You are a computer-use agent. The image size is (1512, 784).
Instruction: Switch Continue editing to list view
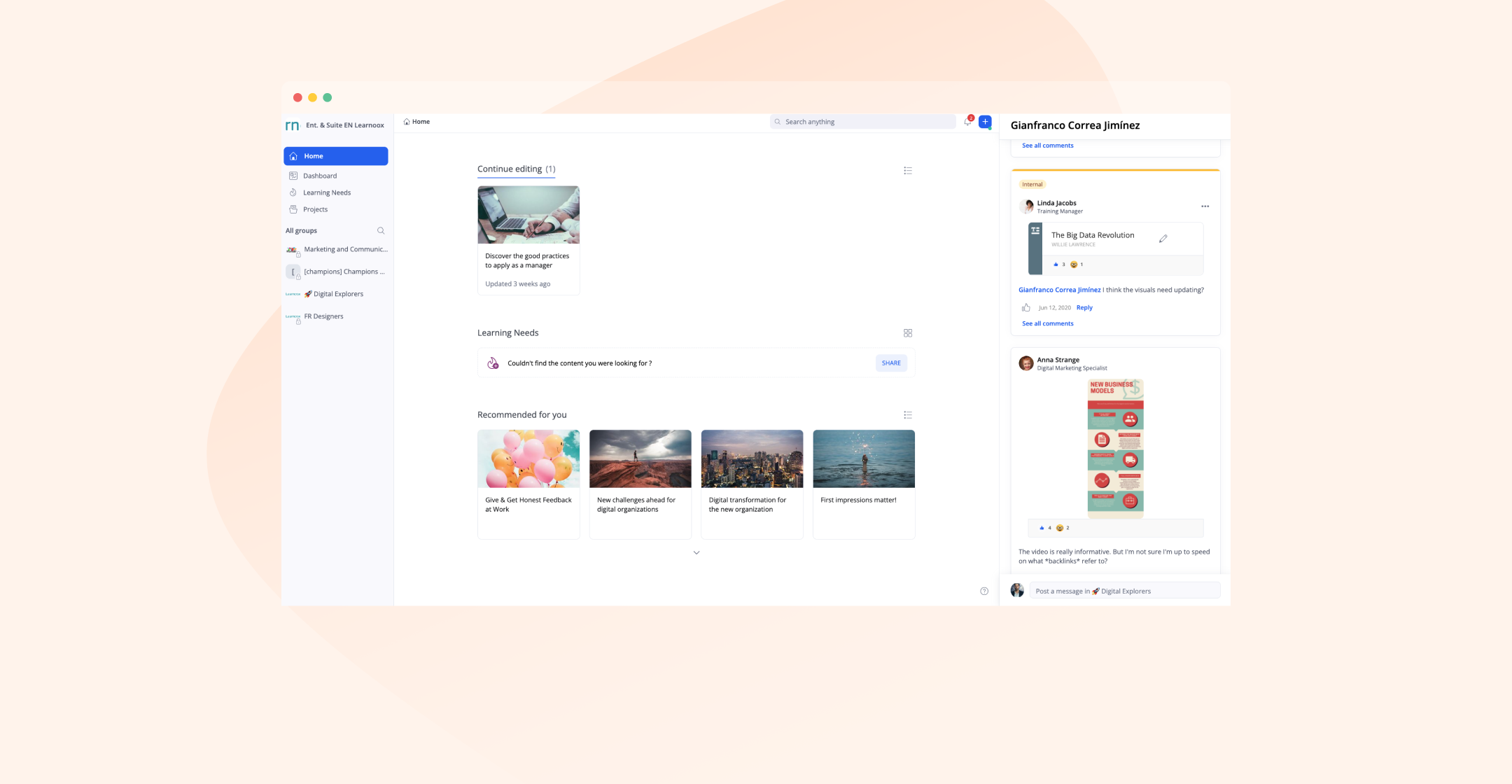coord(908,171)
